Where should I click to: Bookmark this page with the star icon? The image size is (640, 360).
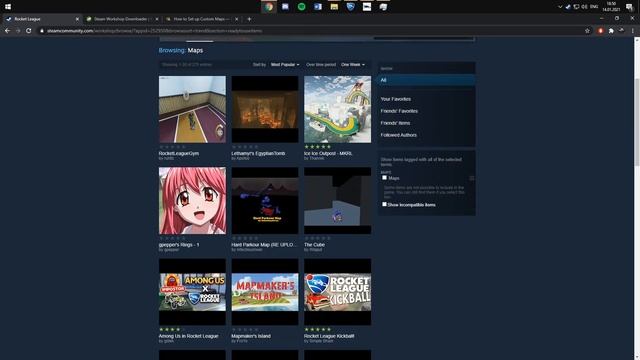click(587, 31)
